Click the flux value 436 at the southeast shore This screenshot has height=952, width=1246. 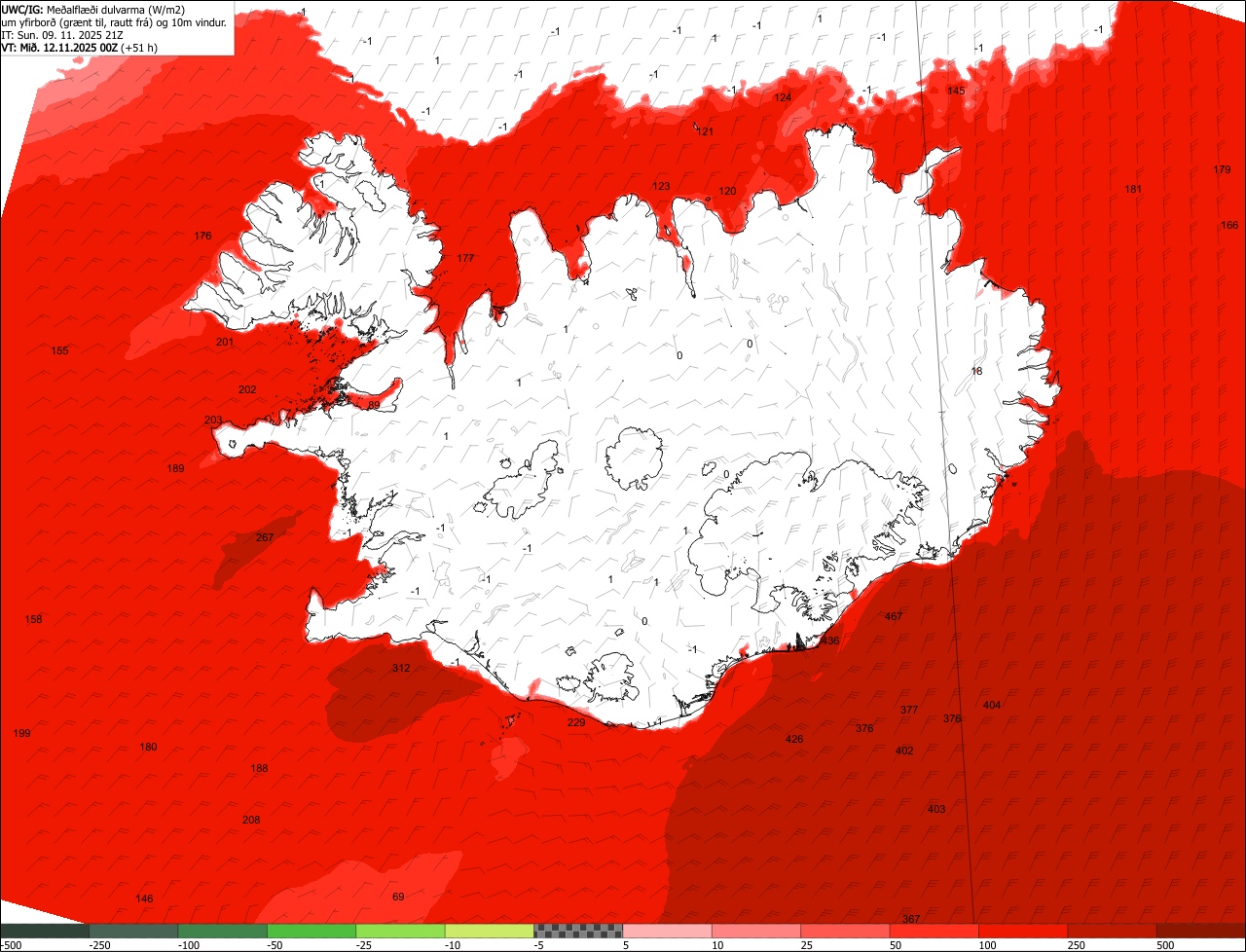click(x=830, y=641)
